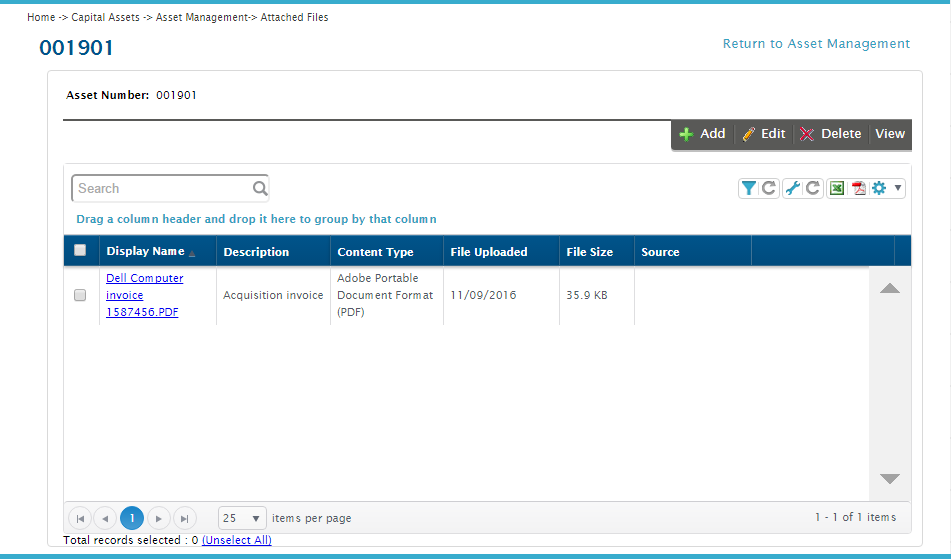Expand the gear options dropdown arrow
The image size is (951, 559).
898,188
